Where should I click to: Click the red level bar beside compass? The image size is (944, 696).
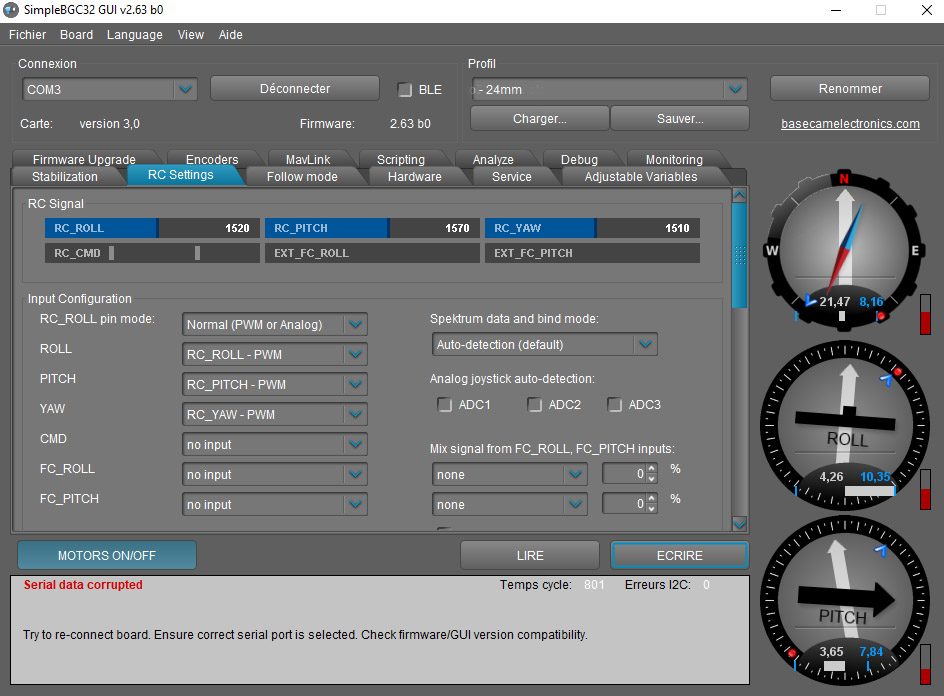point(925,322)
